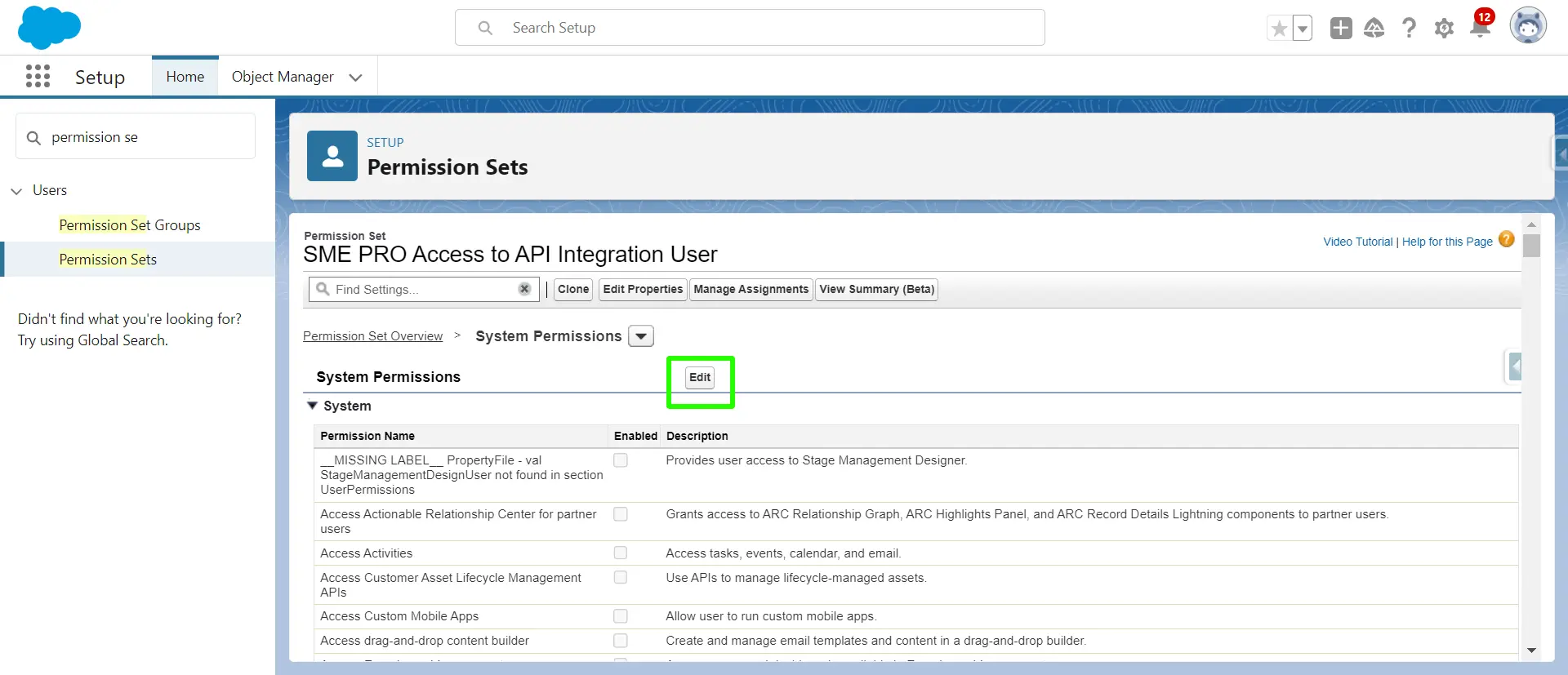
Task: Open the Video Tutorial link
Action: pyautogui.click(x=1357, y=242)
